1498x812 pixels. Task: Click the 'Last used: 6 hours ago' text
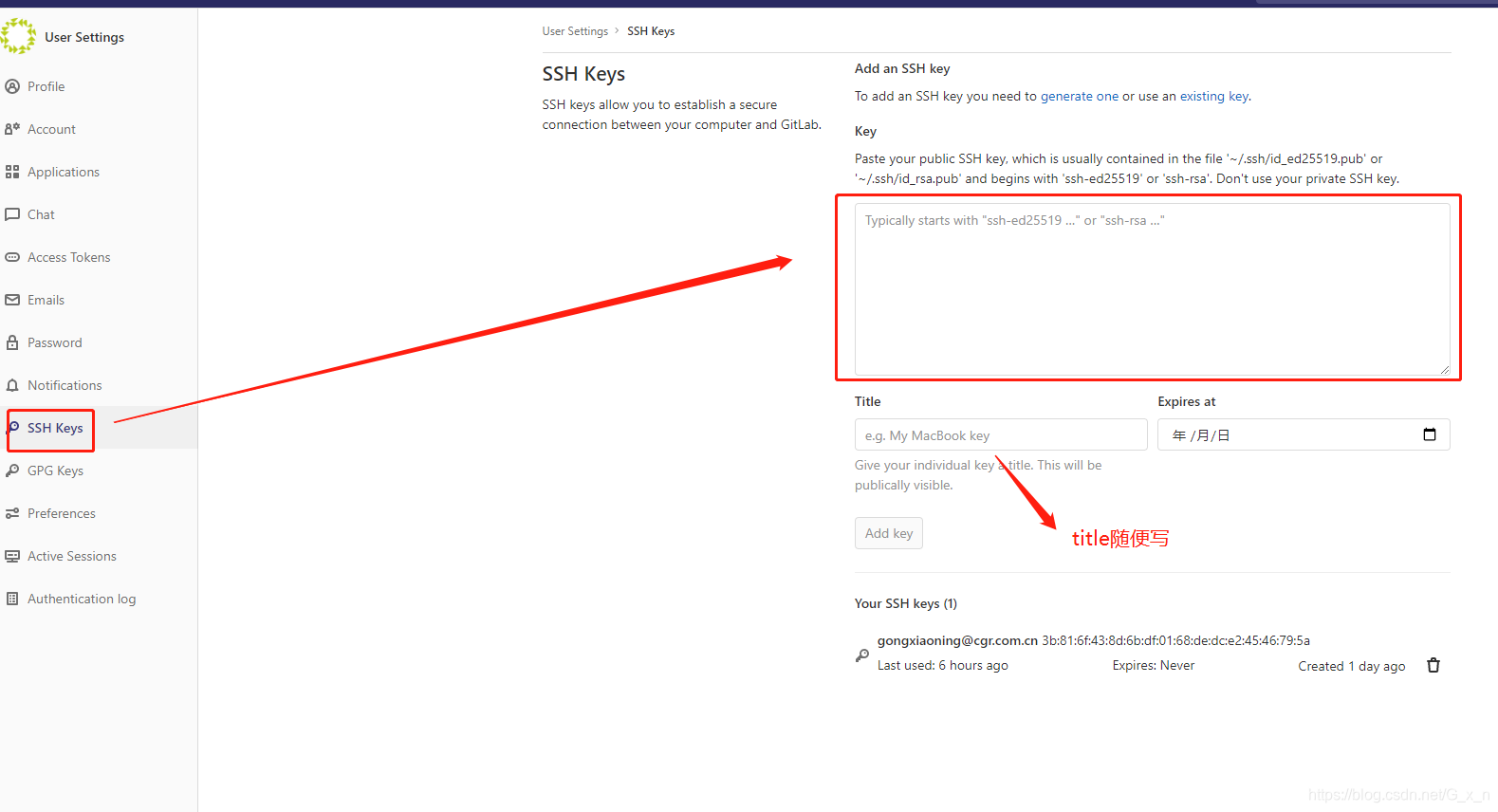[943, 665]
